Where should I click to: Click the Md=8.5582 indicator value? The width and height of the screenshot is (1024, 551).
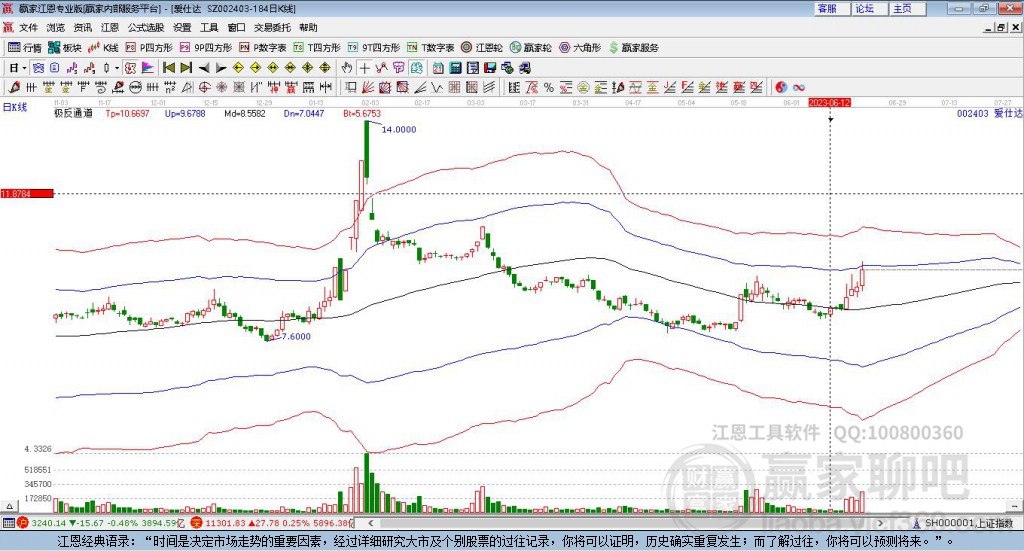tap(245, 114)
